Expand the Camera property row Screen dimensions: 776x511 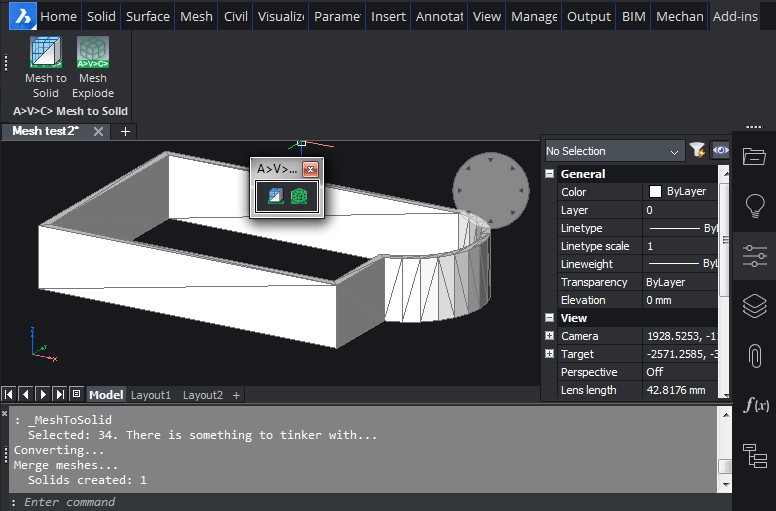(549, 336)
